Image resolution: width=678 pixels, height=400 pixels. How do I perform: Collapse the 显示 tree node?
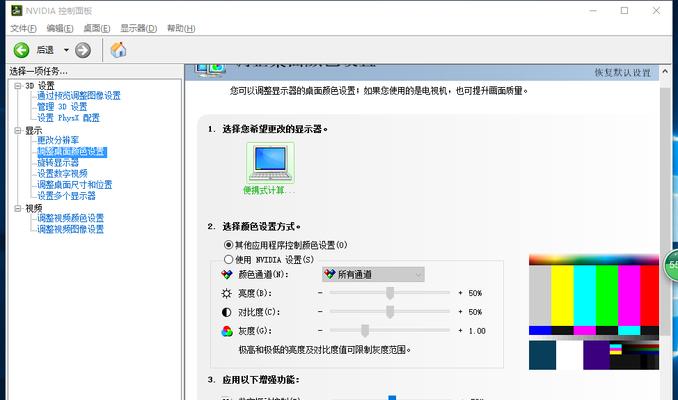18,130
